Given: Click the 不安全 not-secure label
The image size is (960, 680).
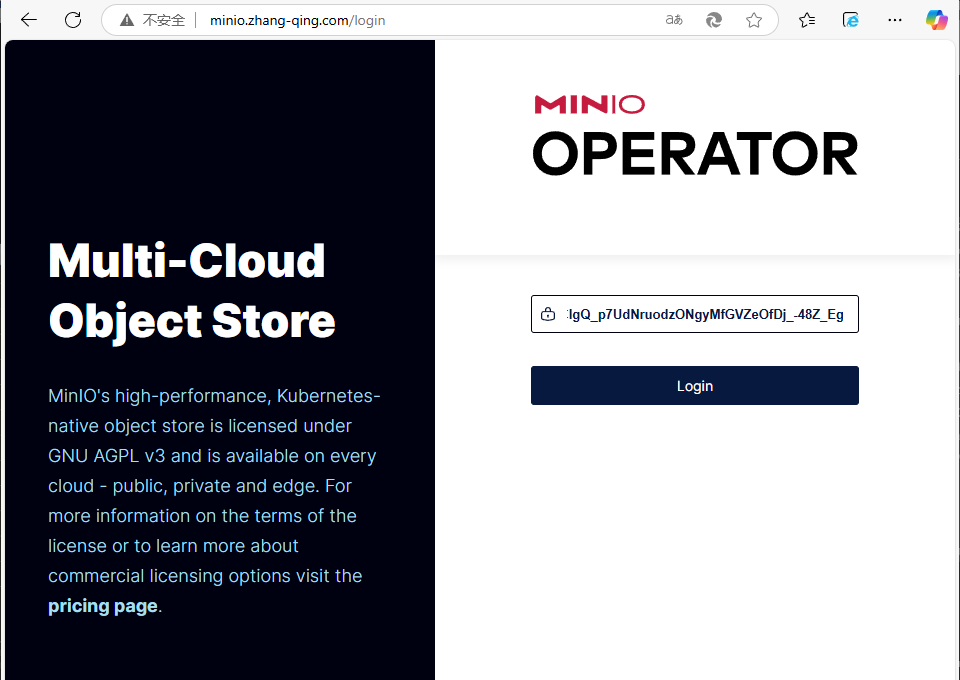Looking at the screenshot, I should 163,20.
